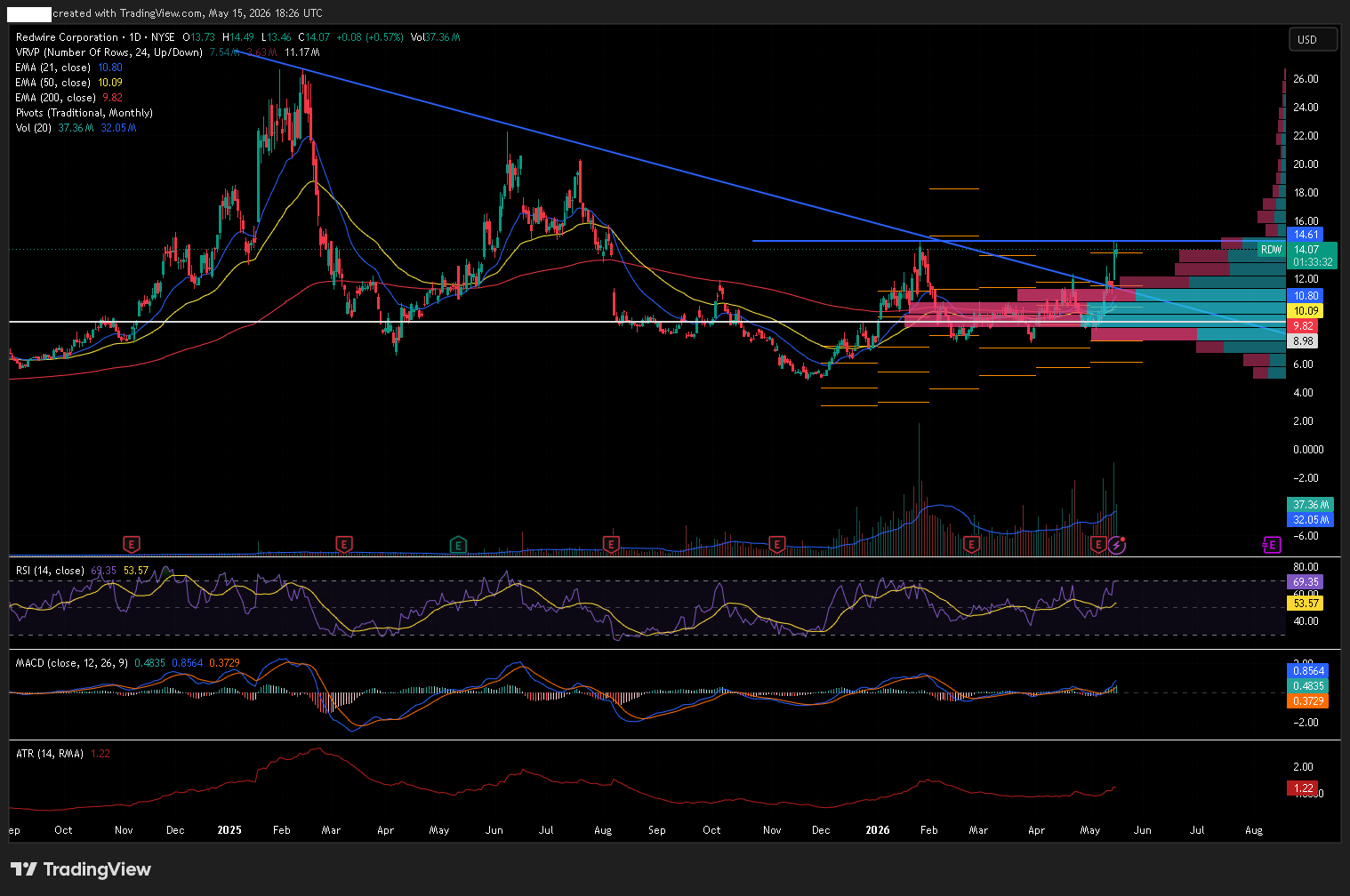Click the 32.05M volume average label
The image size is (1350, 896).
(1311, 520)
